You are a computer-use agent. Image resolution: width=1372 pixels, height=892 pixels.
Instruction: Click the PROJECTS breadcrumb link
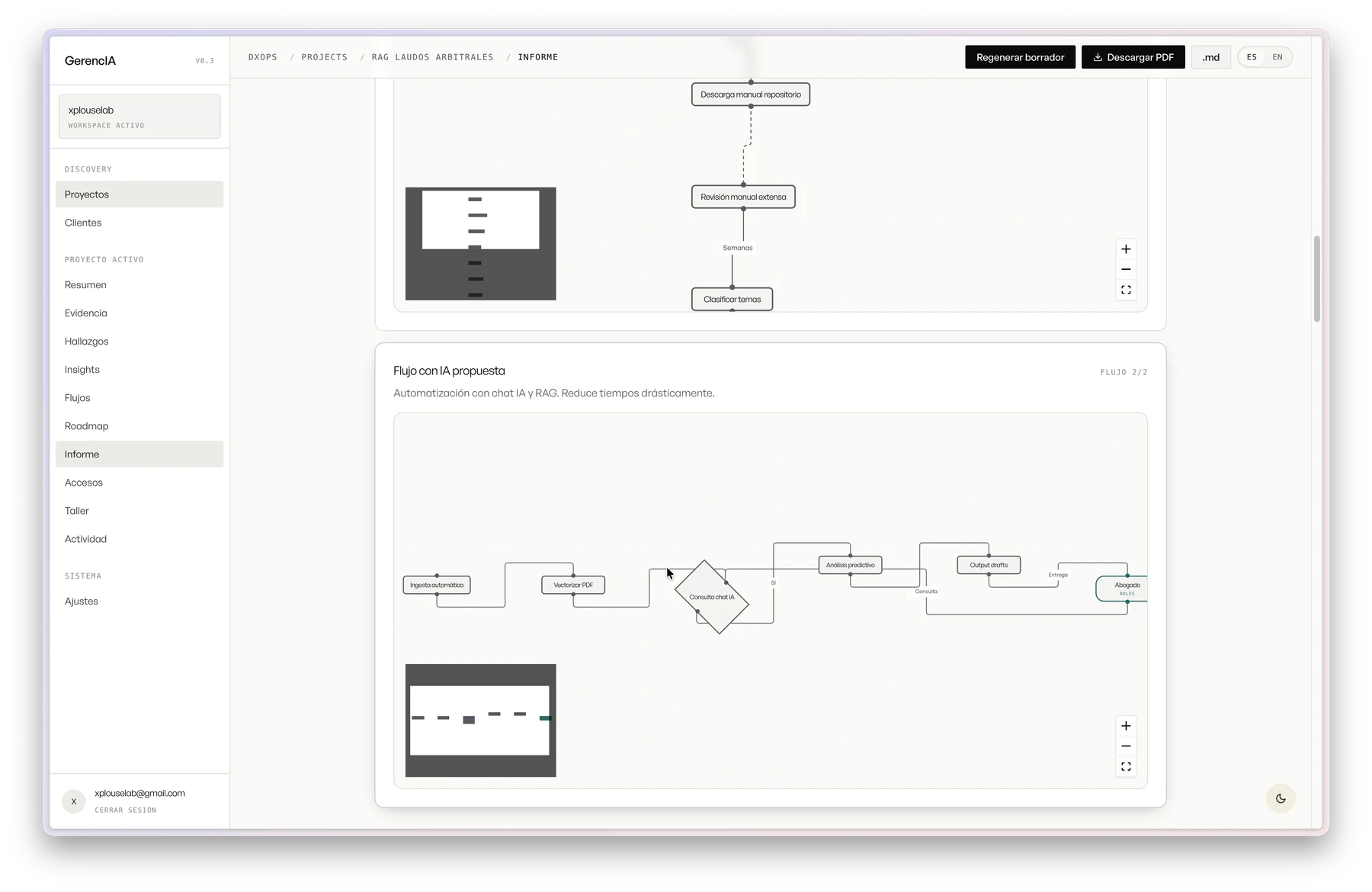[324, 57]
